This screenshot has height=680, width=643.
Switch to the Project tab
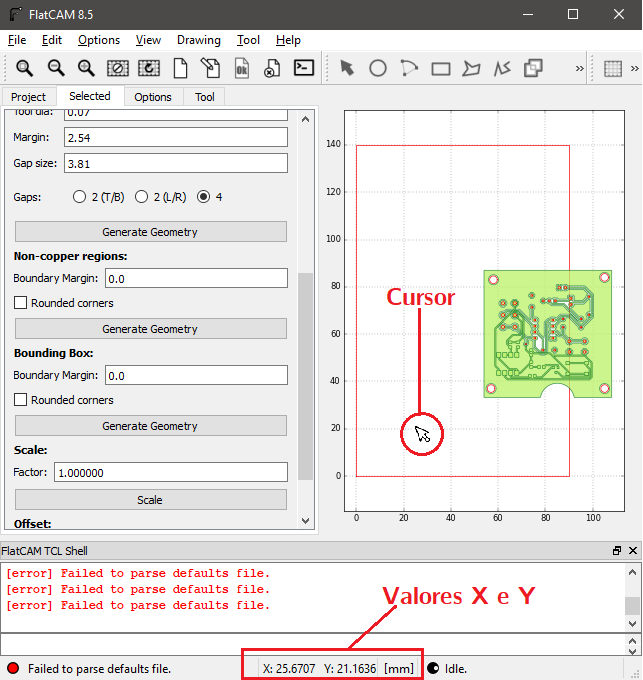(28, 97)
